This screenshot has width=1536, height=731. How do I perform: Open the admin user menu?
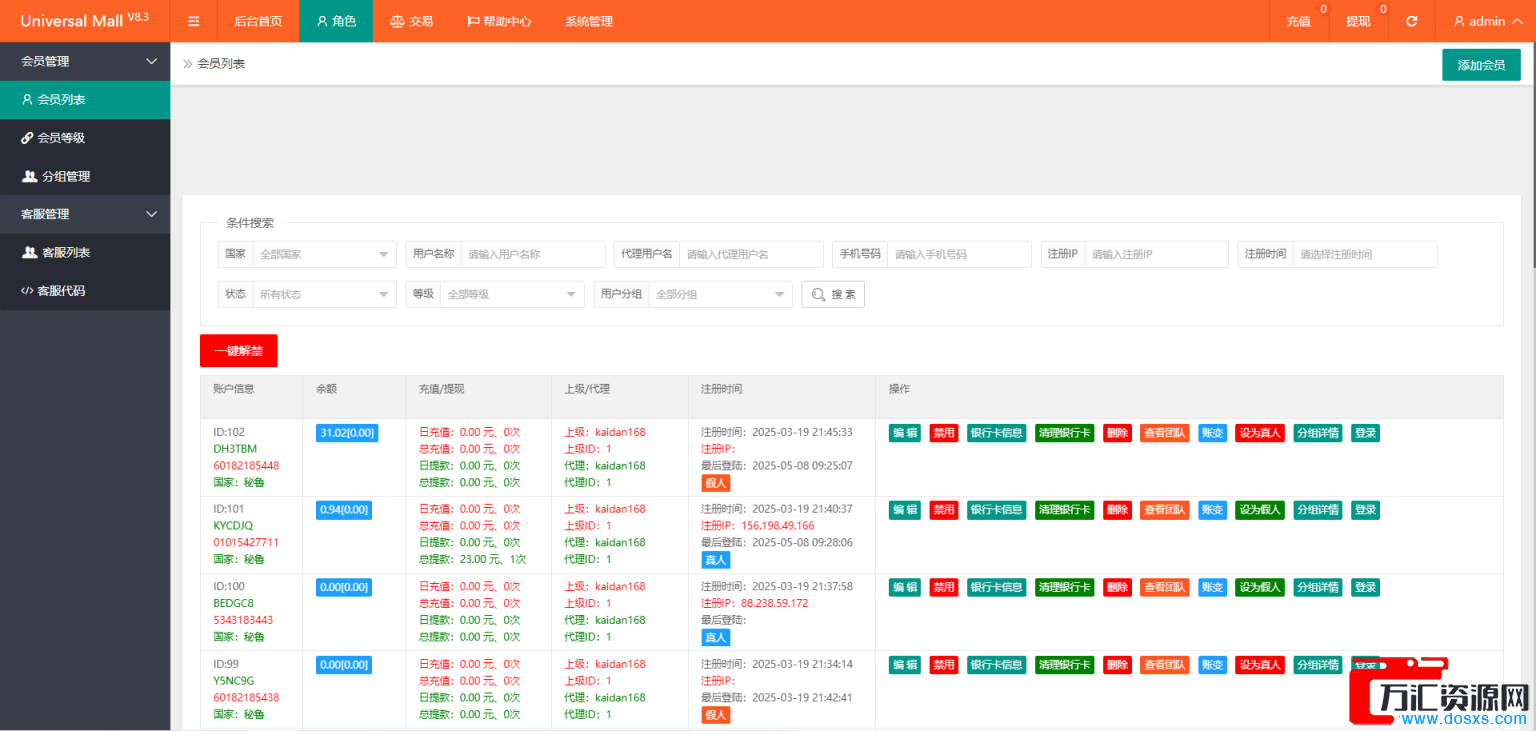click(1487, 21)
